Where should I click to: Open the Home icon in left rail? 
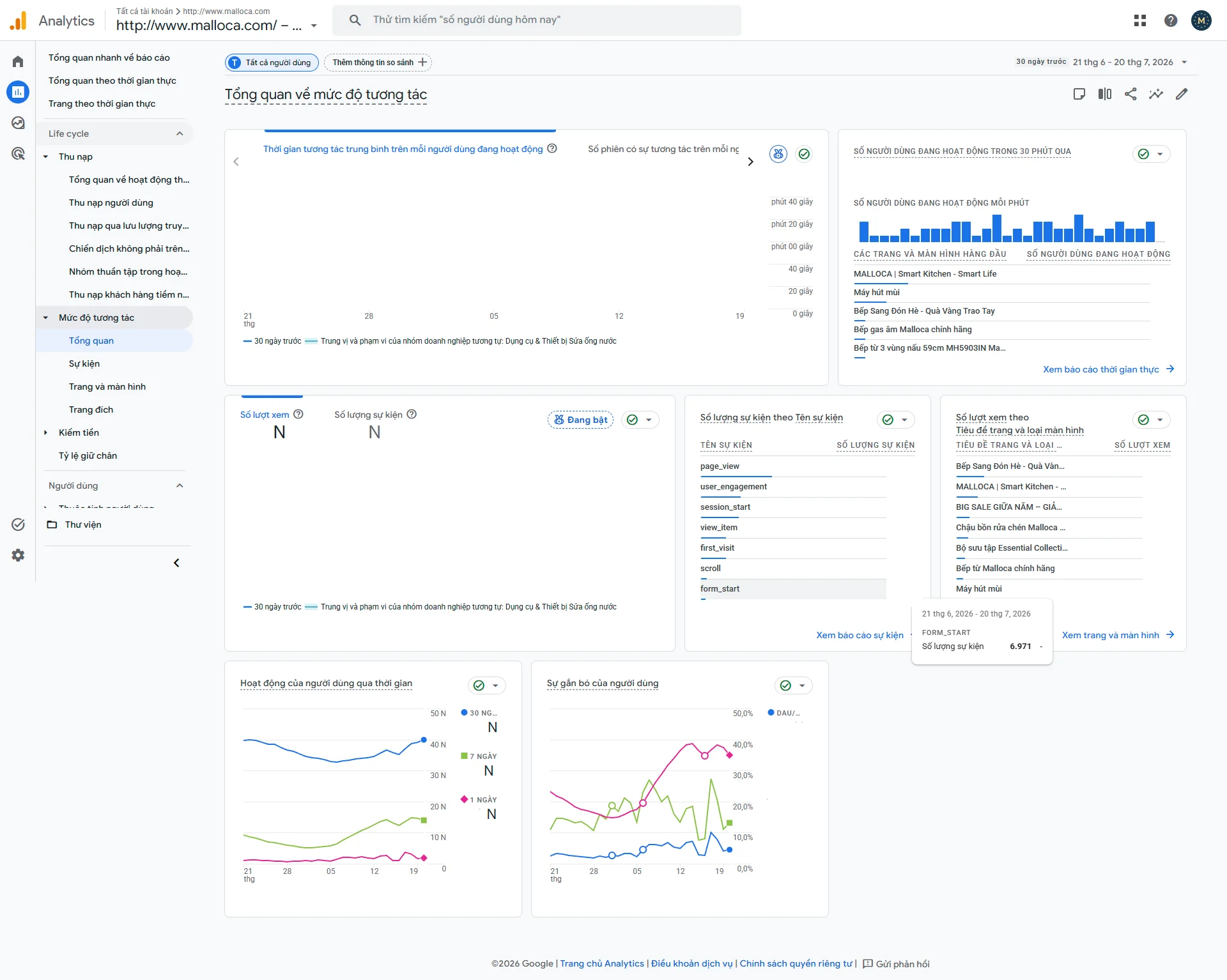pyautogui.click(x=18, y=61)
